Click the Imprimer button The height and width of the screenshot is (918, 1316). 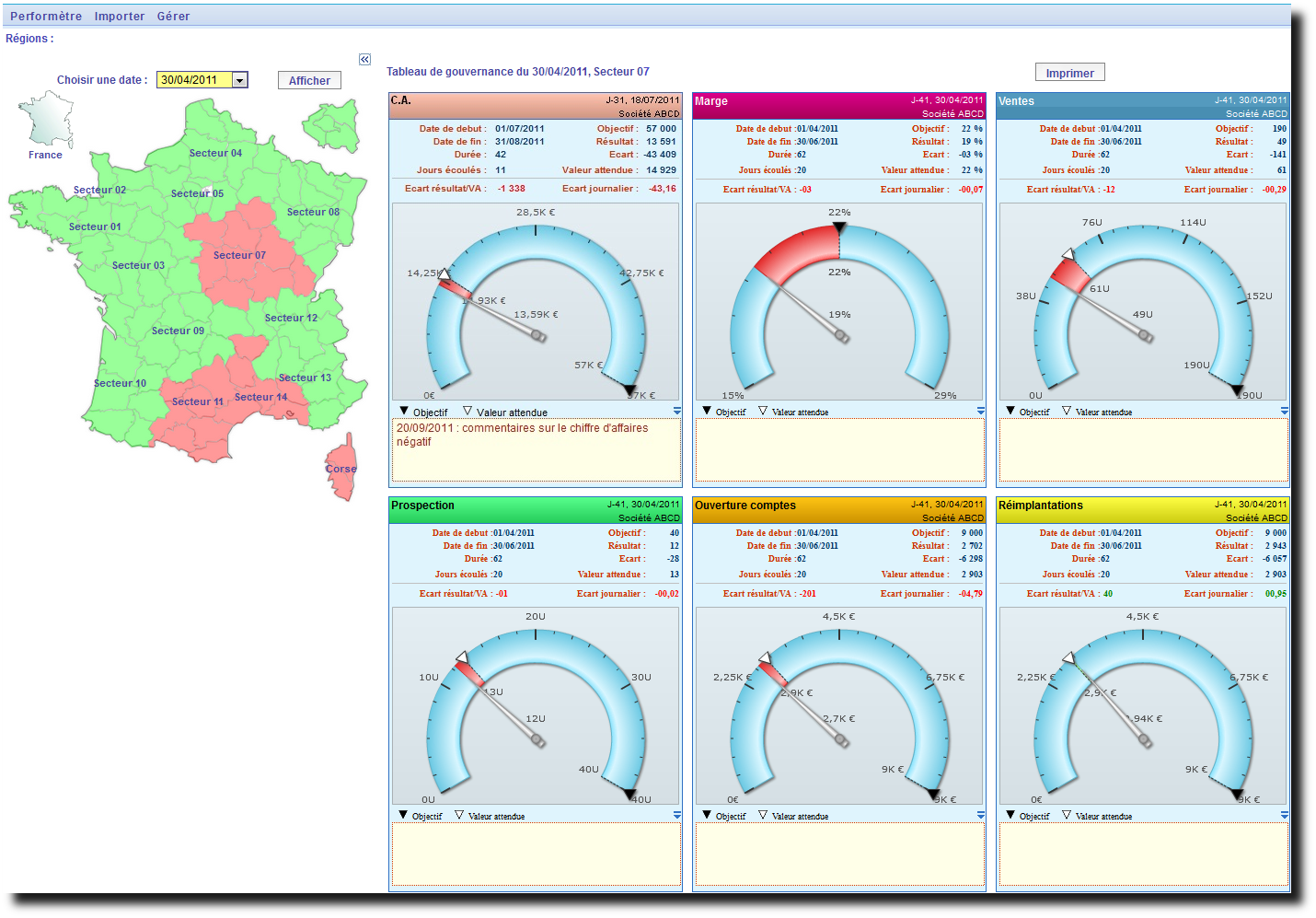1069,73
